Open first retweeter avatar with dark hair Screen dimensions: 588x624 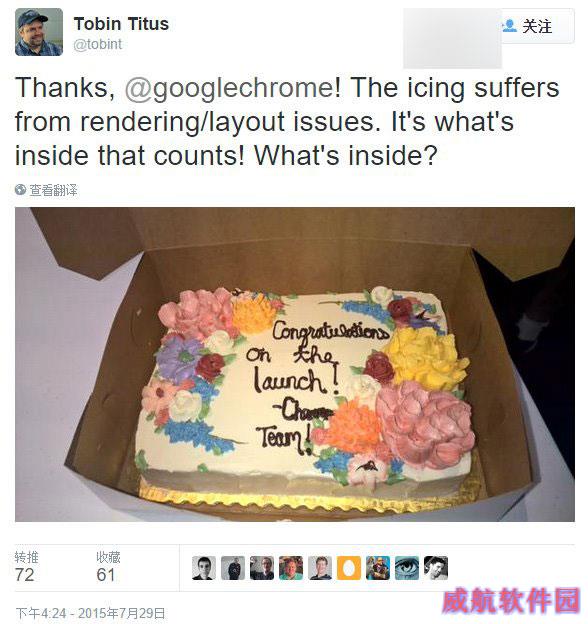204,568
